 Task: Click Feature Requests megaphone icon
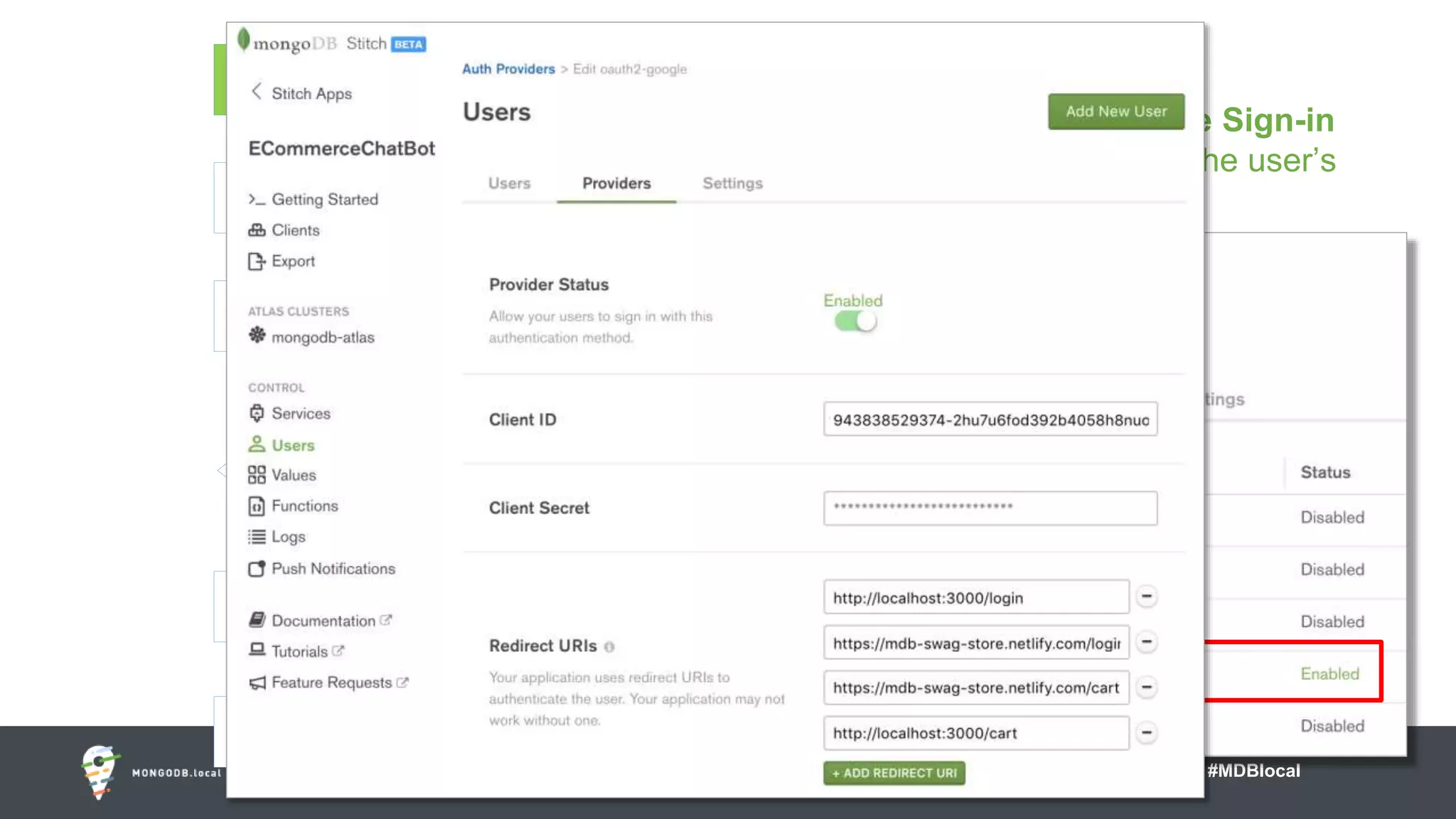click(257, 682)
